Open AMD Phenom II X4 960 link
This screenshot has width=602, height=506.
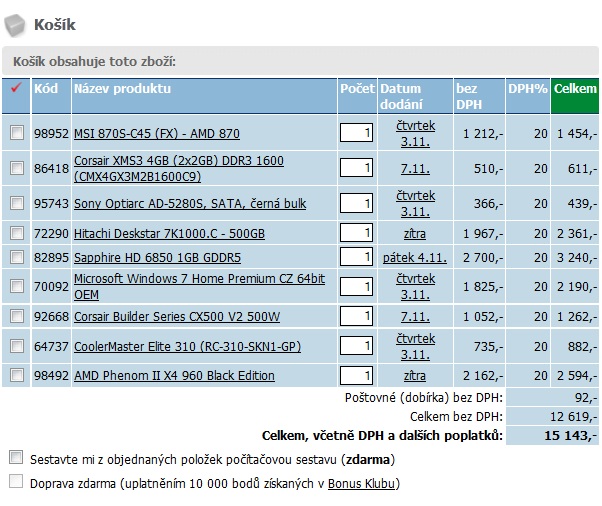[174, 375]
